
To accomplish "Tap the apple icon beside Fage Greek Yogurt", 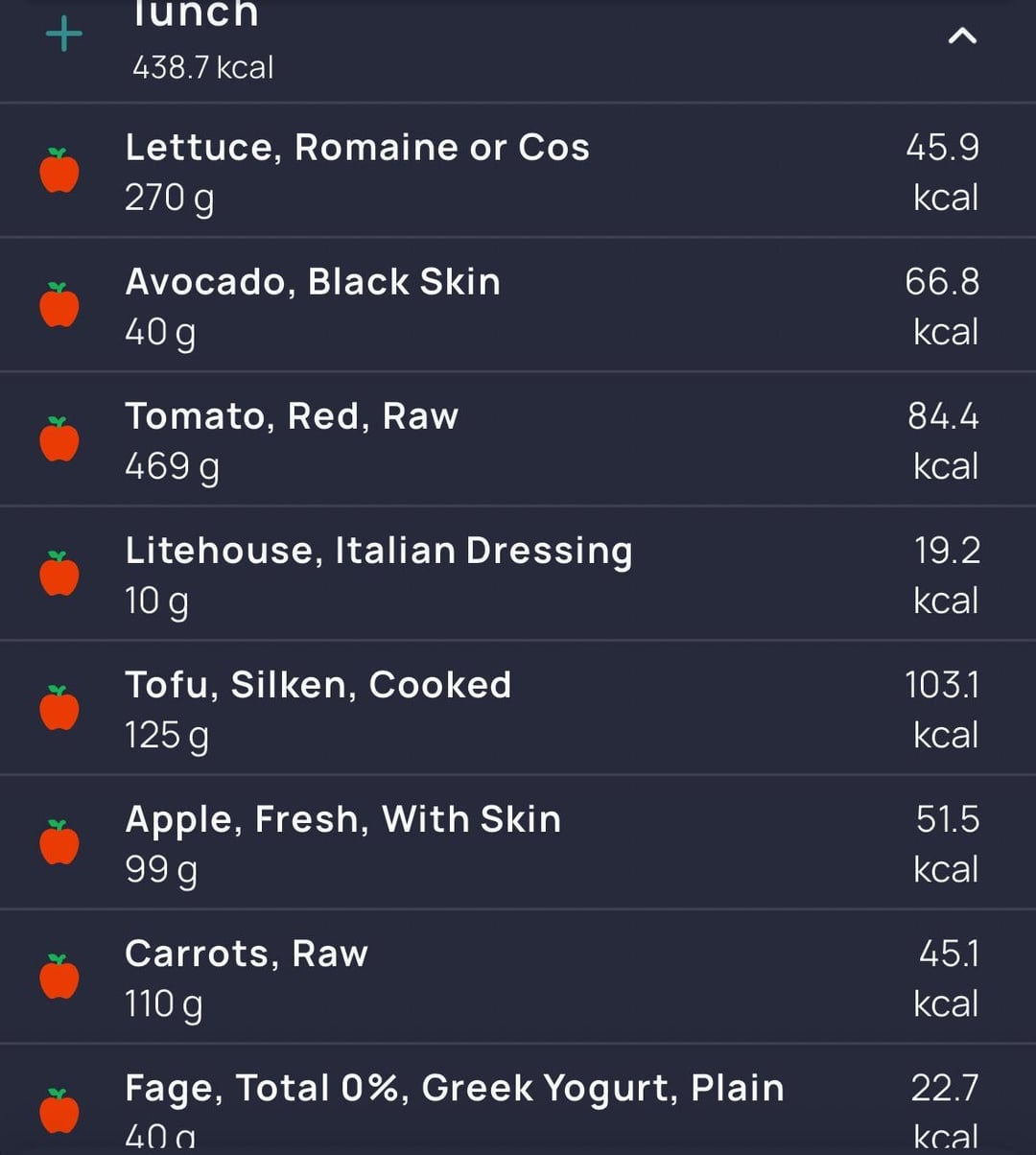I will point(59,1111).
